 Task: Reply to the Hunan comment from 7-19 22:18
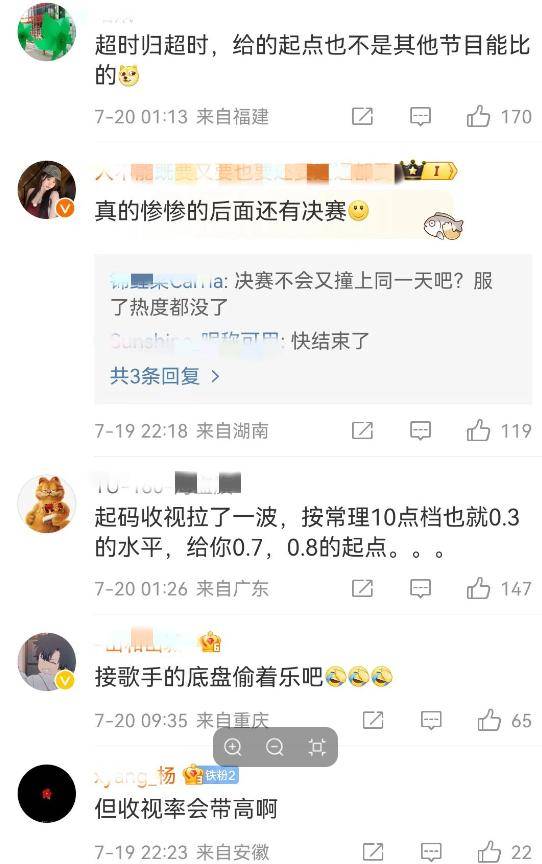[420, 431]
